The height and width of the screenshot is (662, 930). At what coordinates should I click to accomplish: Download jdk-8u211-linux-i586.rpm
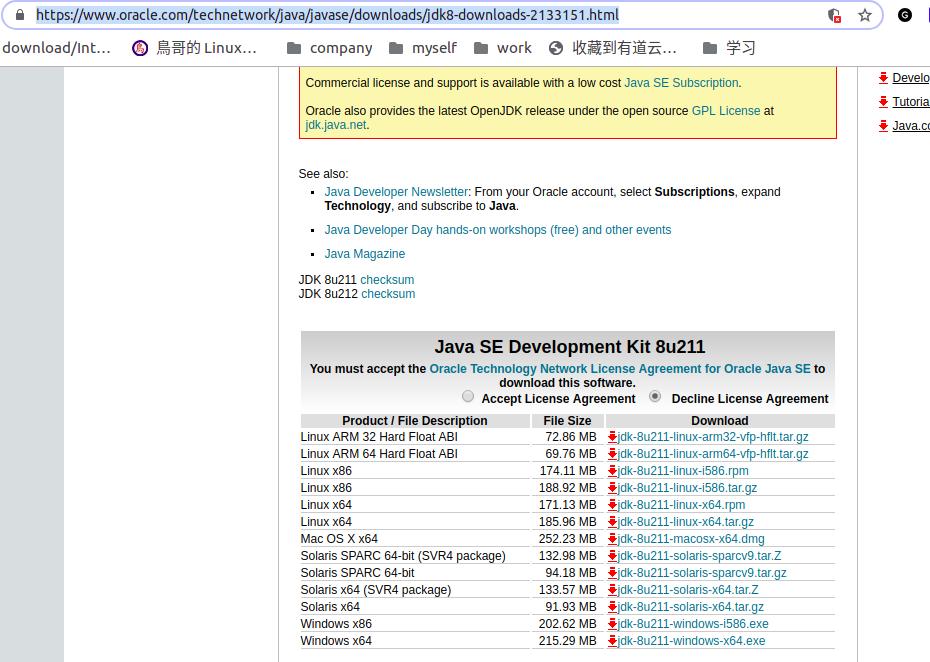[683, 471]
